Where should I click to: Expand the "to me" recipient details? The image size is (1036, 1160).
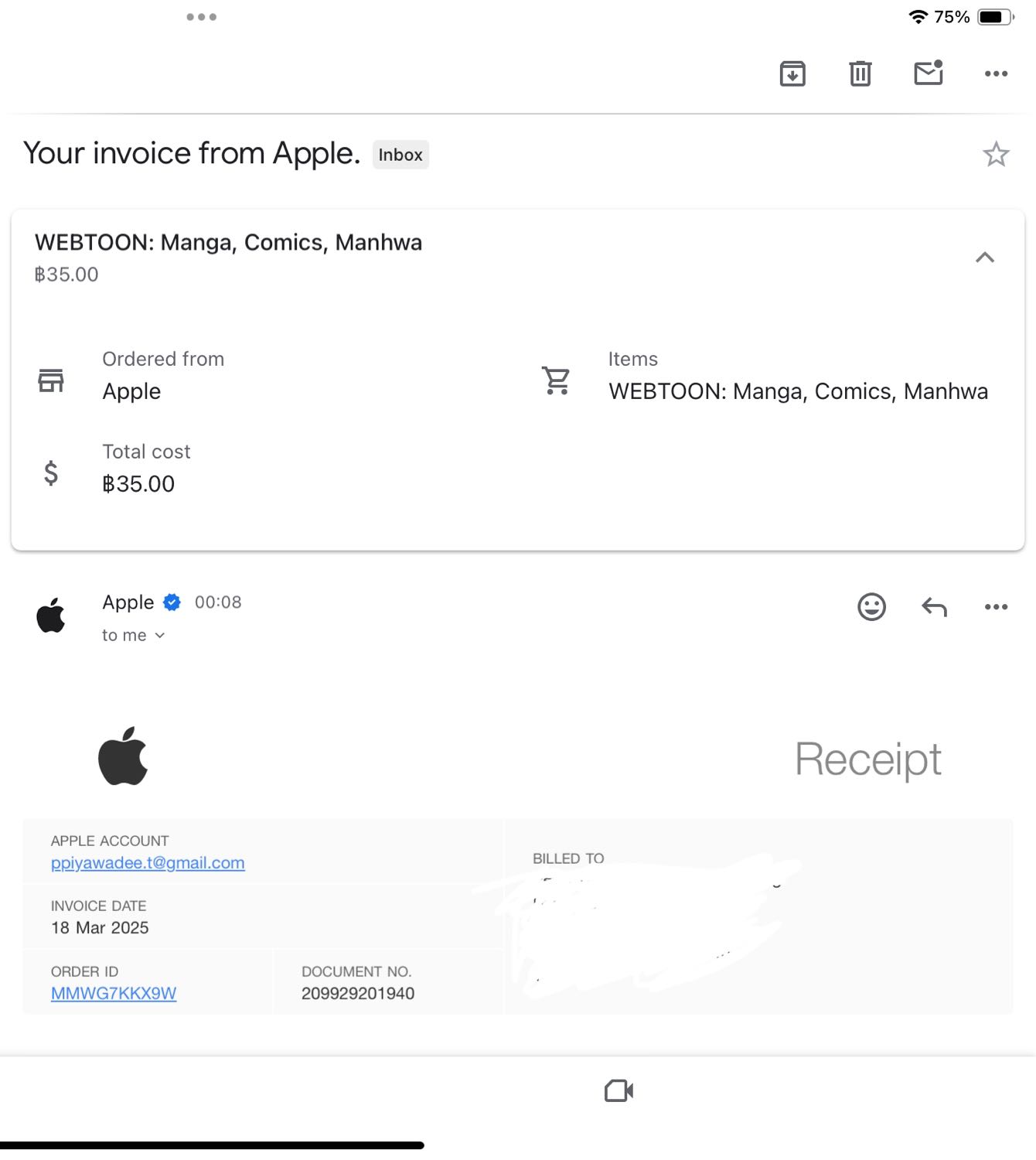(x=134, y=635)
